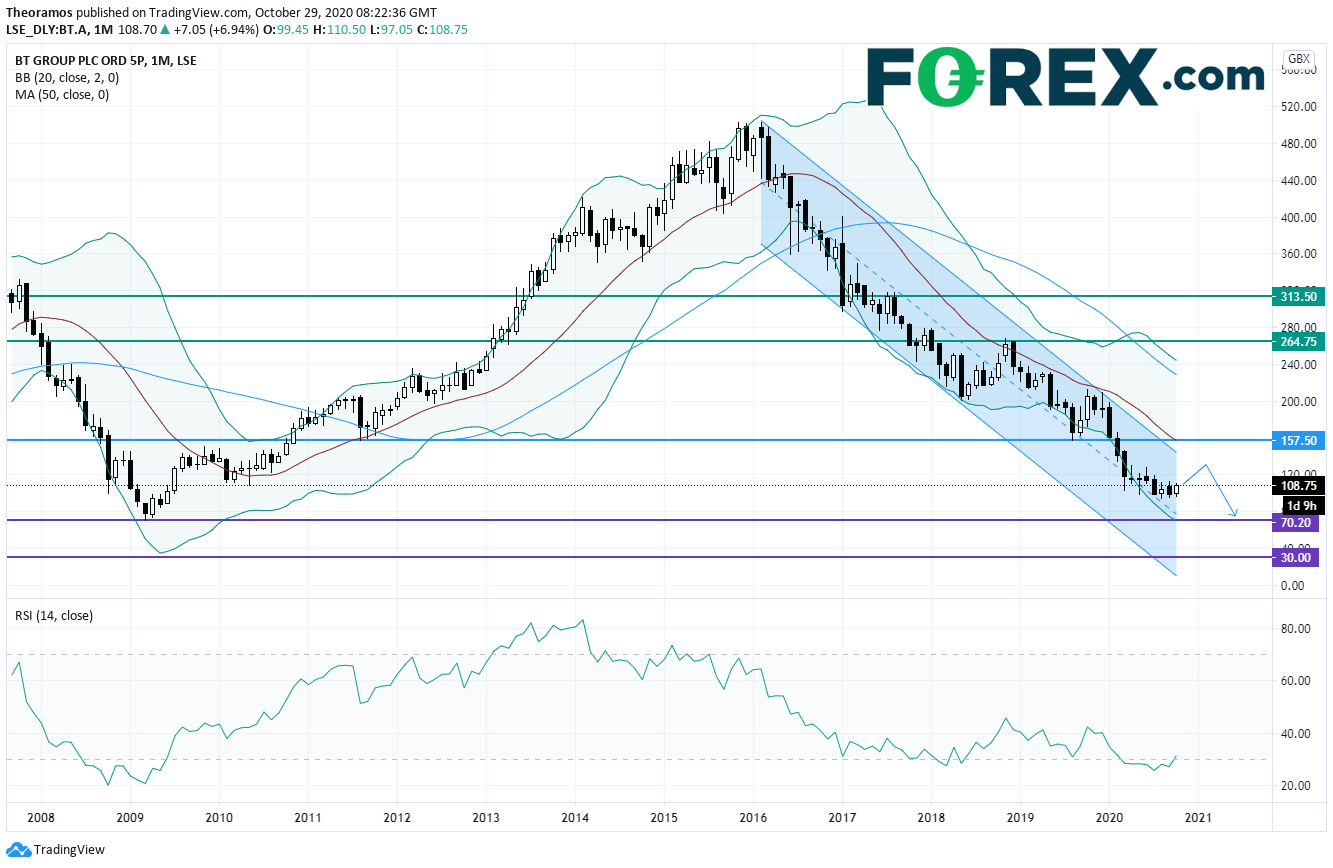Click the 2019 year on time axis
The width and height of the screenshot is (1333, 868).
click(1020, 817)
